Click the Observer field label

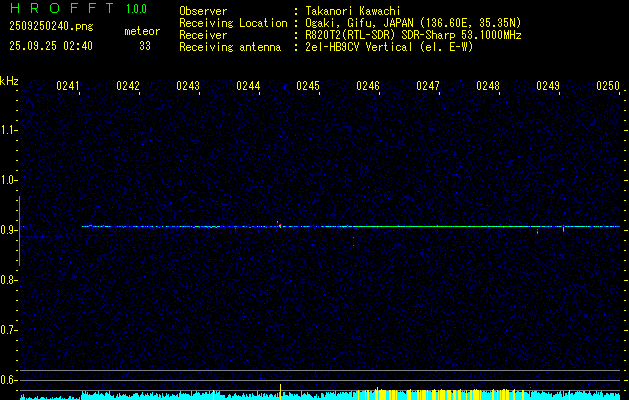(x=203, y=11)
